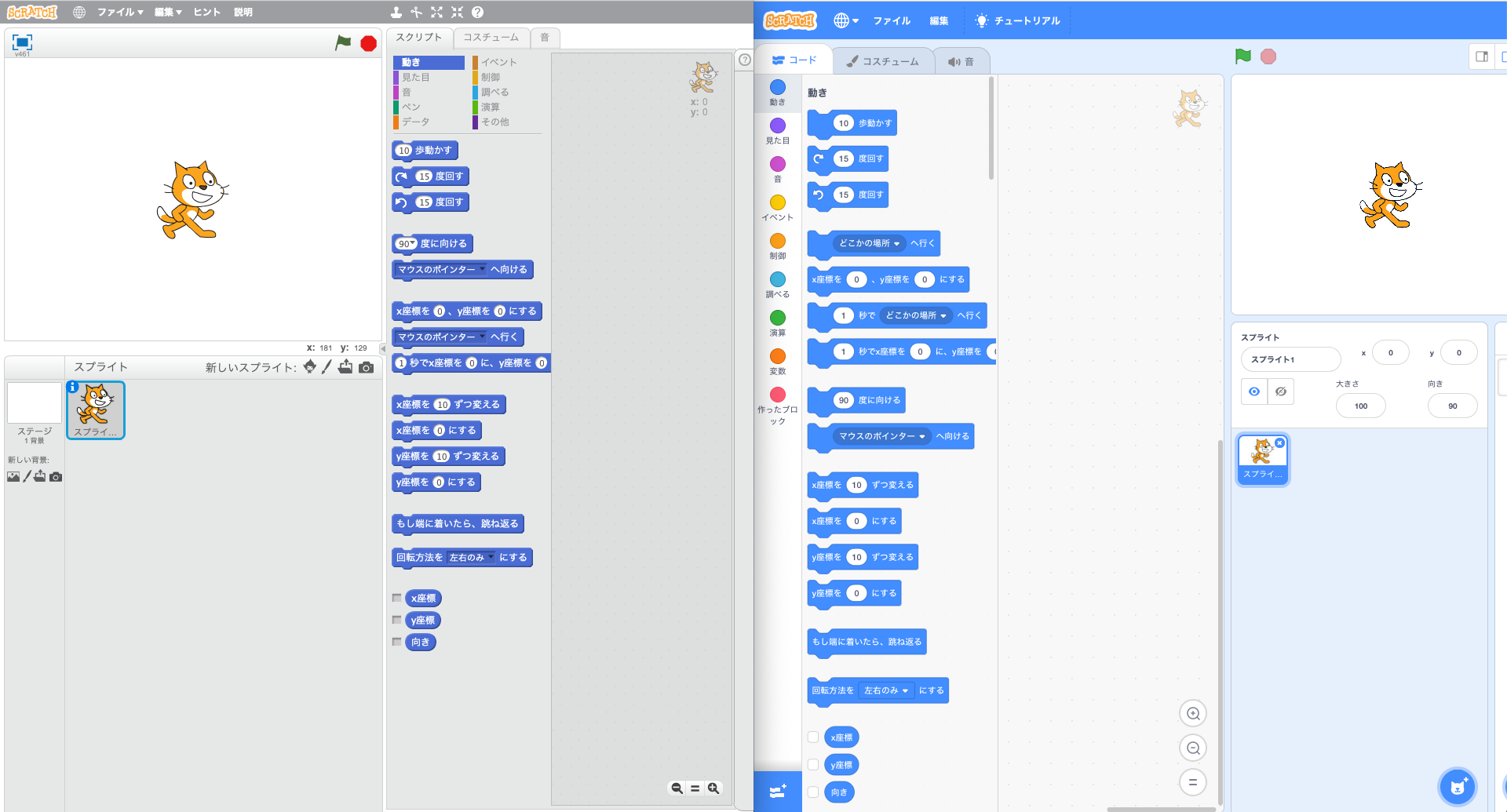Choose new sprite from library icon

(310, 366)
